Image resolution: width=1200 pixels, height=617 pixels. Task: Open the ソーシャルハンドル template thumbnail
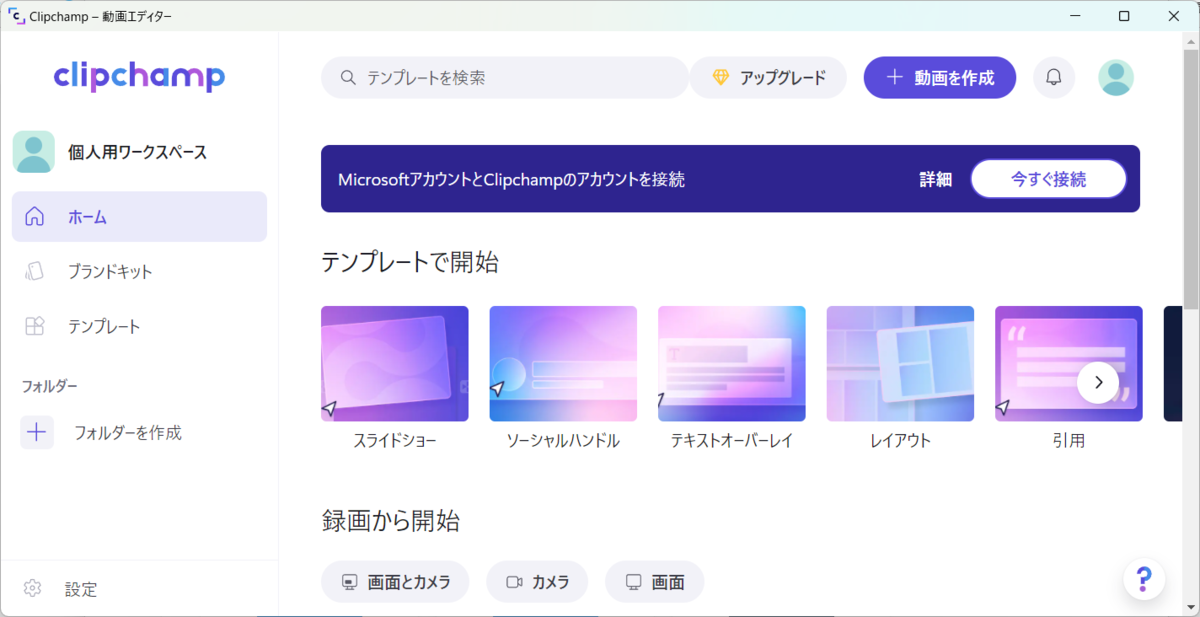point(563,363)
